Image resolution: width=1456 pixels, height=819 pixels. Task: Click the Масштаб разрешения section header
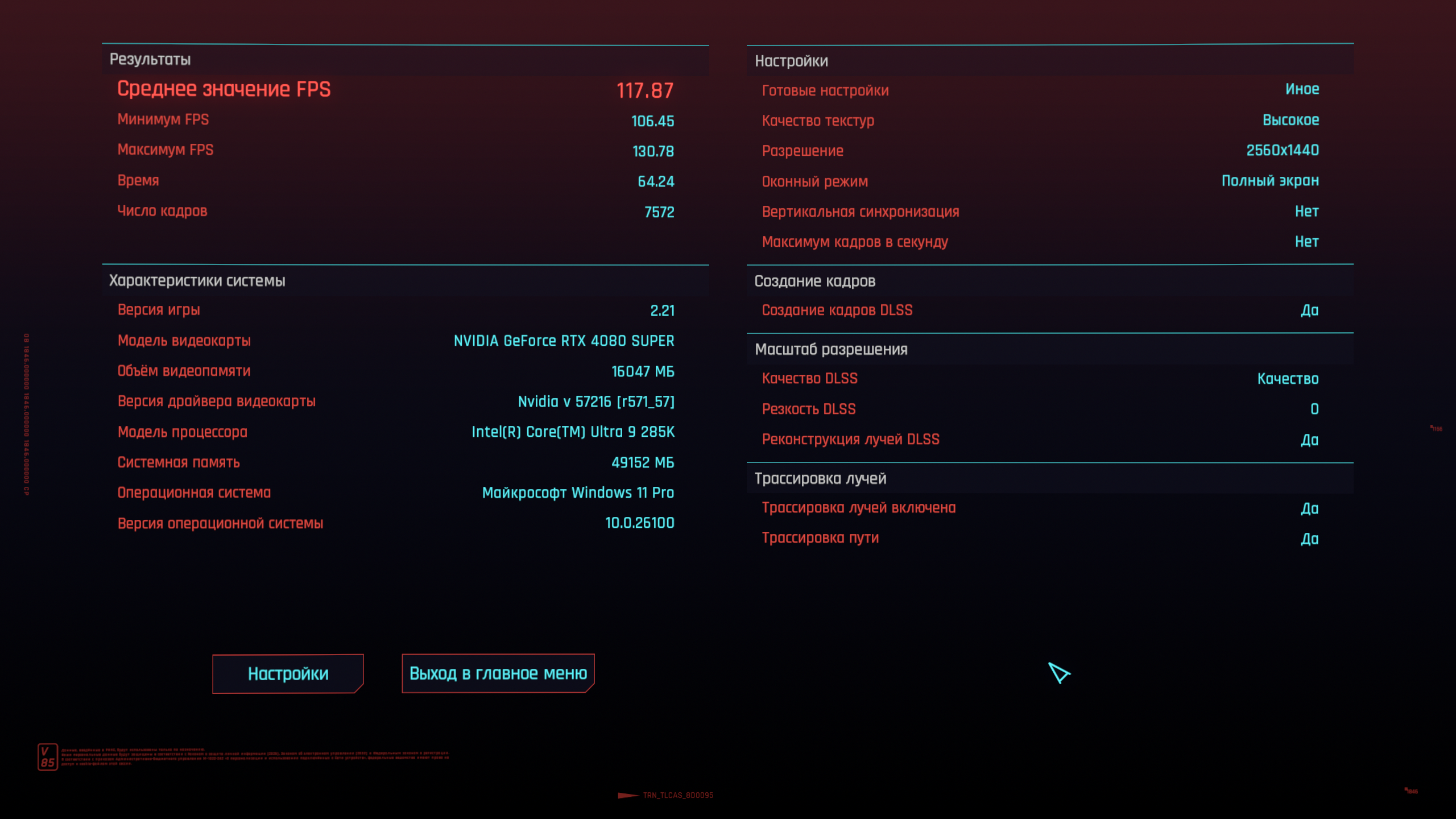(830, 350)
